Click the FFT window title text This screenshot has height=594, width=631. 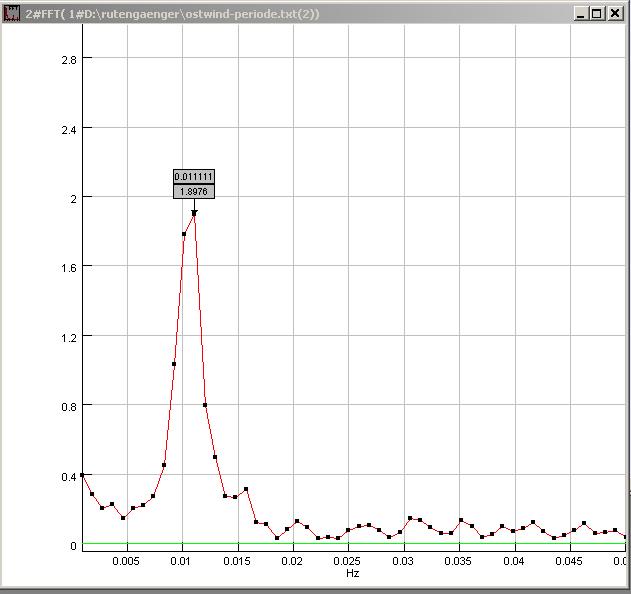(172, 14)
